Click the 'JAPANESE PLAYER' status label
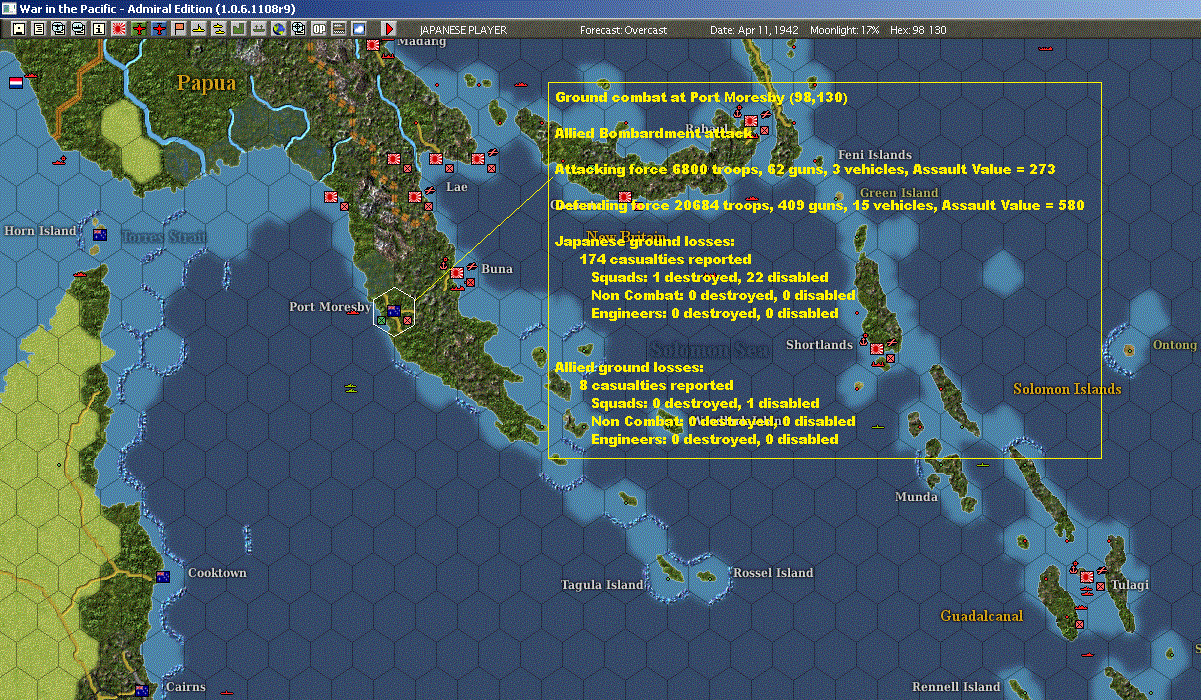 tap(463, 30)
